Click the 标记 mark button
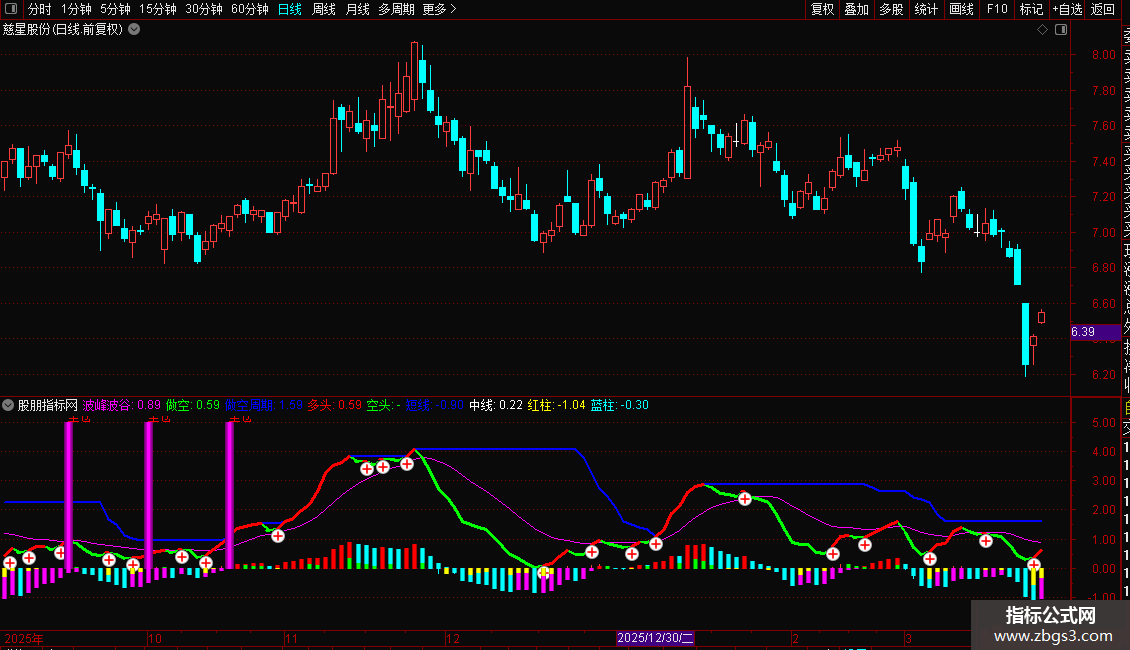This screenshot has width=1130, height=650. click(1031, 9)
